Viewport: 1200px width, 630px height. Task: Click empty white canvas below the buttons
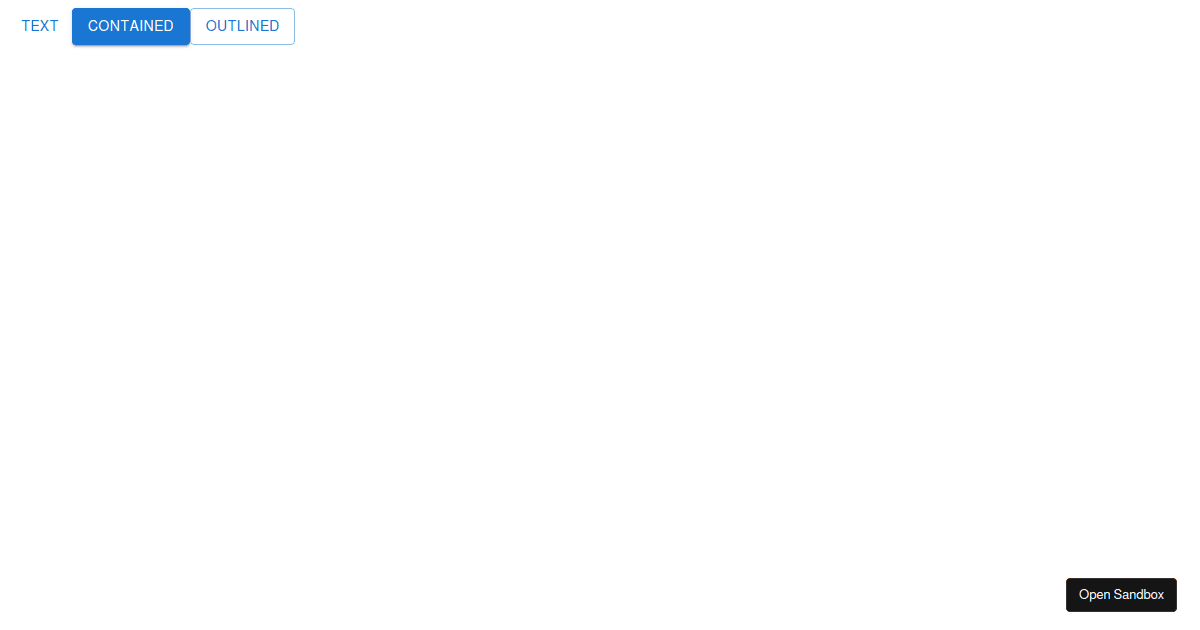pos(600,300)
